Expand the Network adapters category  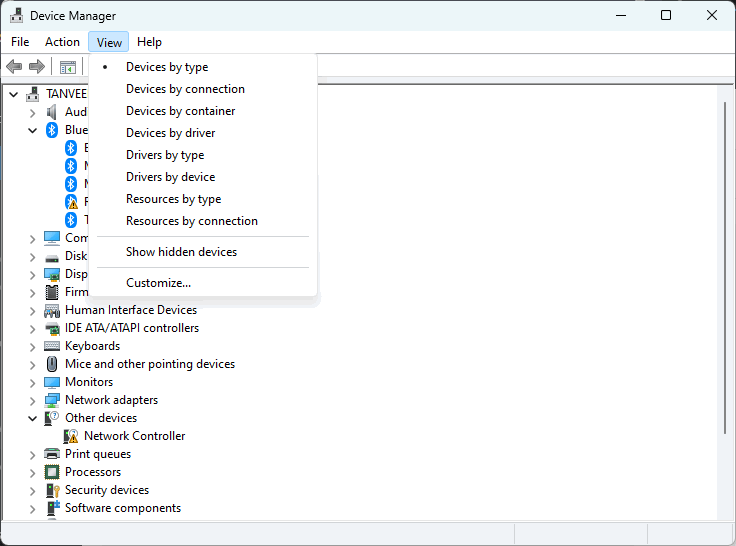32,401
